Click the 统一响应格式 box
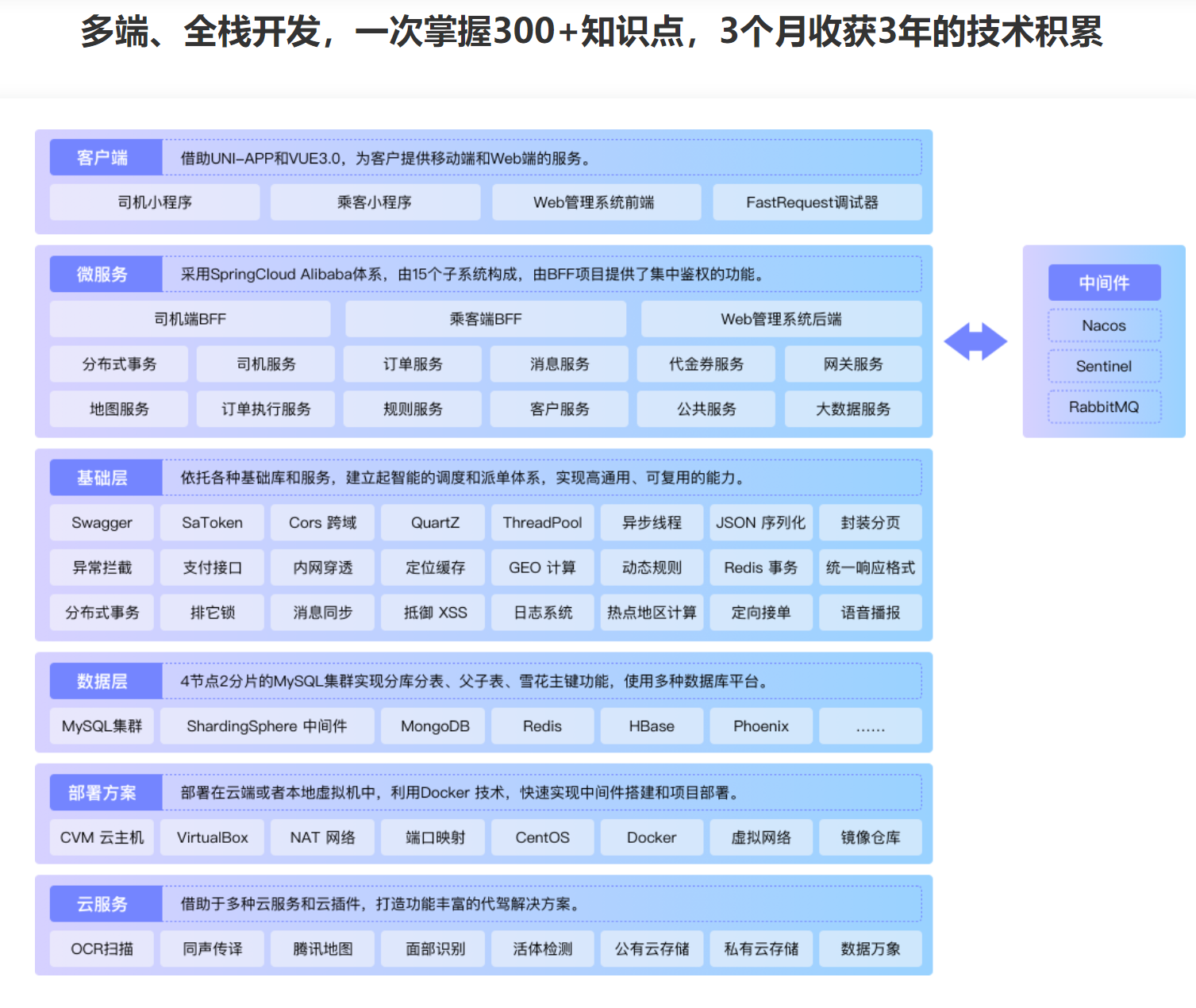Image resolution: width=1196 pixels, height=1008 pixels. tap(871, 567)
